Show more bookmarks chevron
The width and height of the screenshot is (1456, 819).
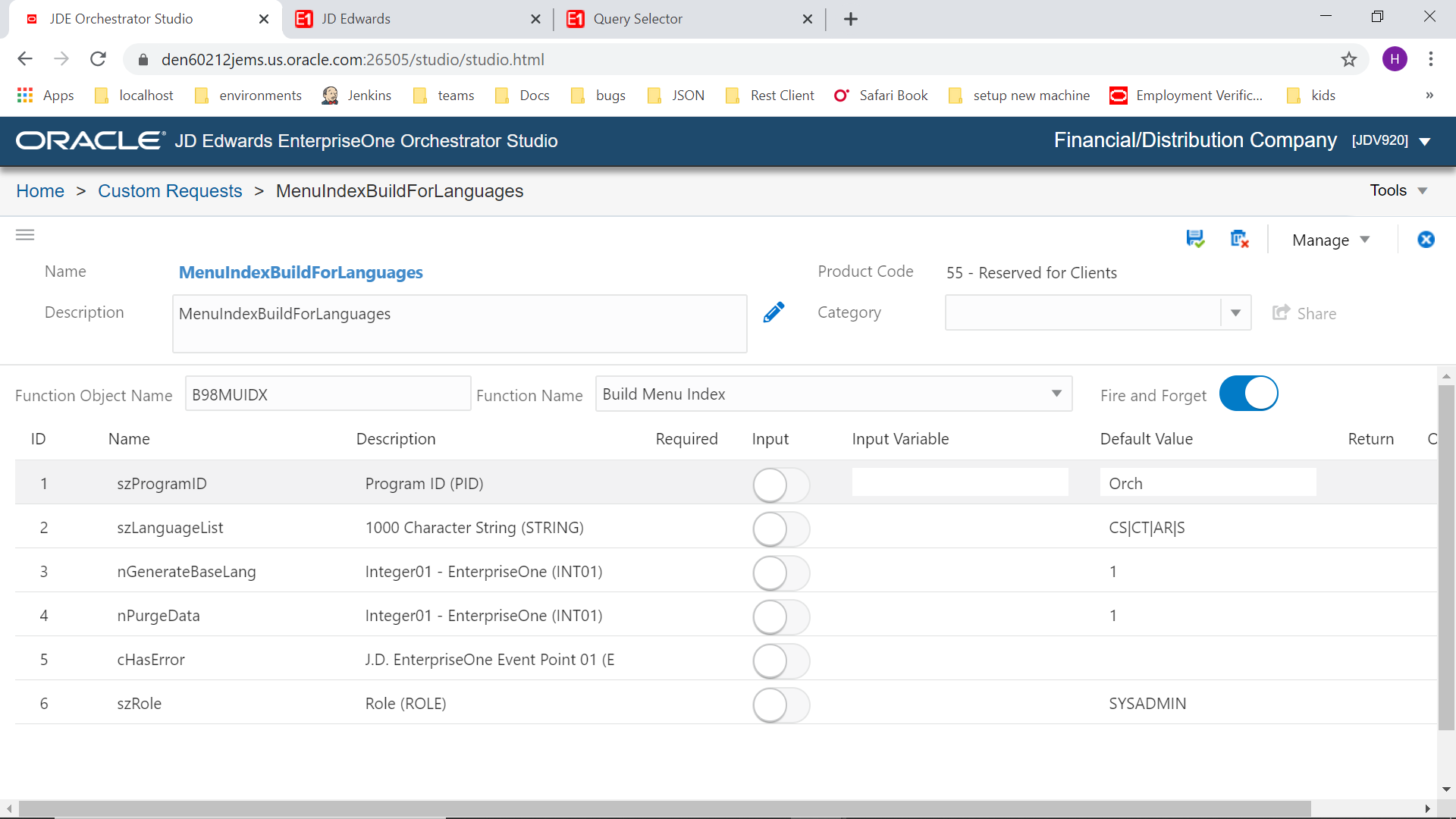pyautogui.click(x=1429, y=96)
